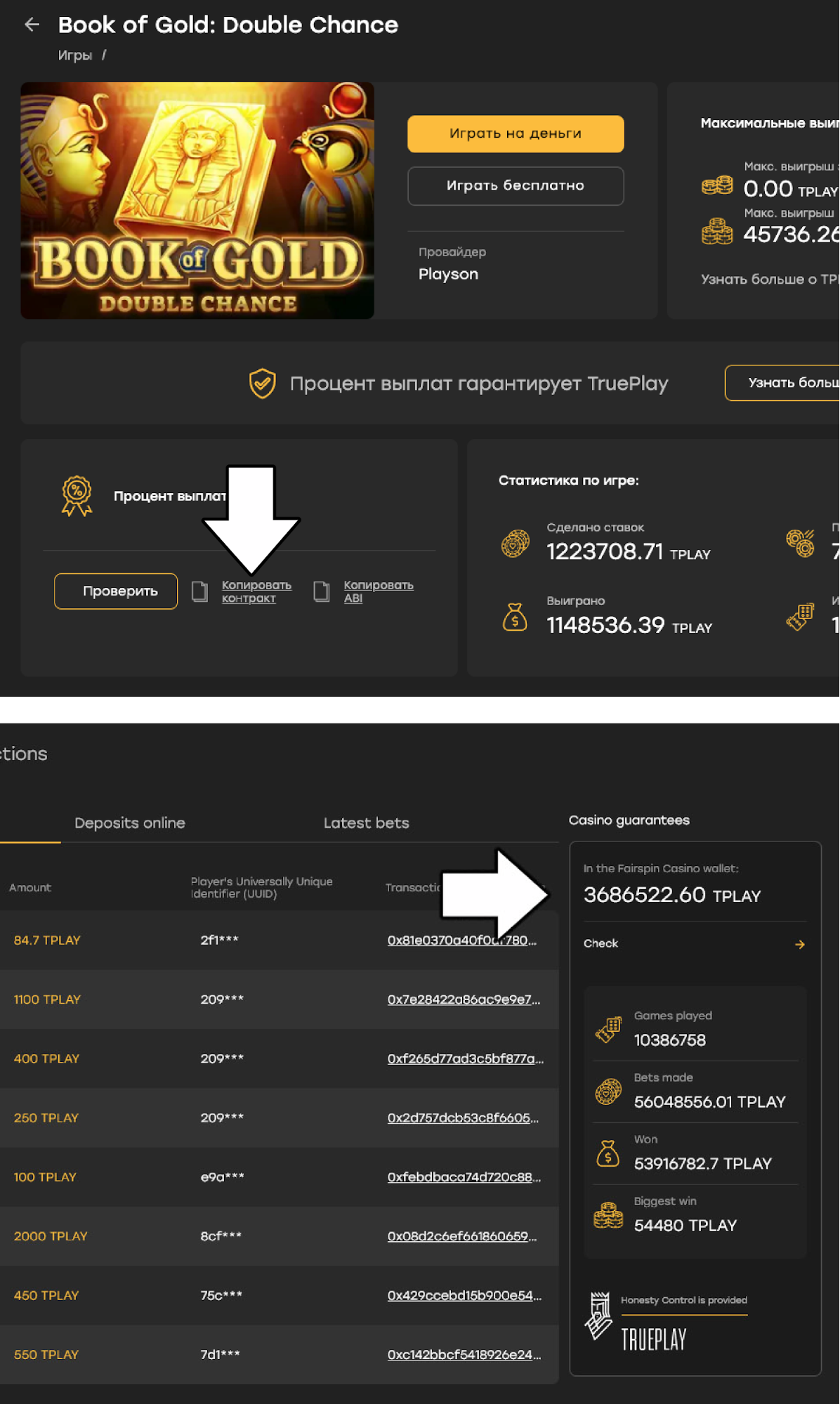Open transaction link 0xf265d77ad3c5bf877a
This screenshot has width=840, height=1404.
point(466,1058)
